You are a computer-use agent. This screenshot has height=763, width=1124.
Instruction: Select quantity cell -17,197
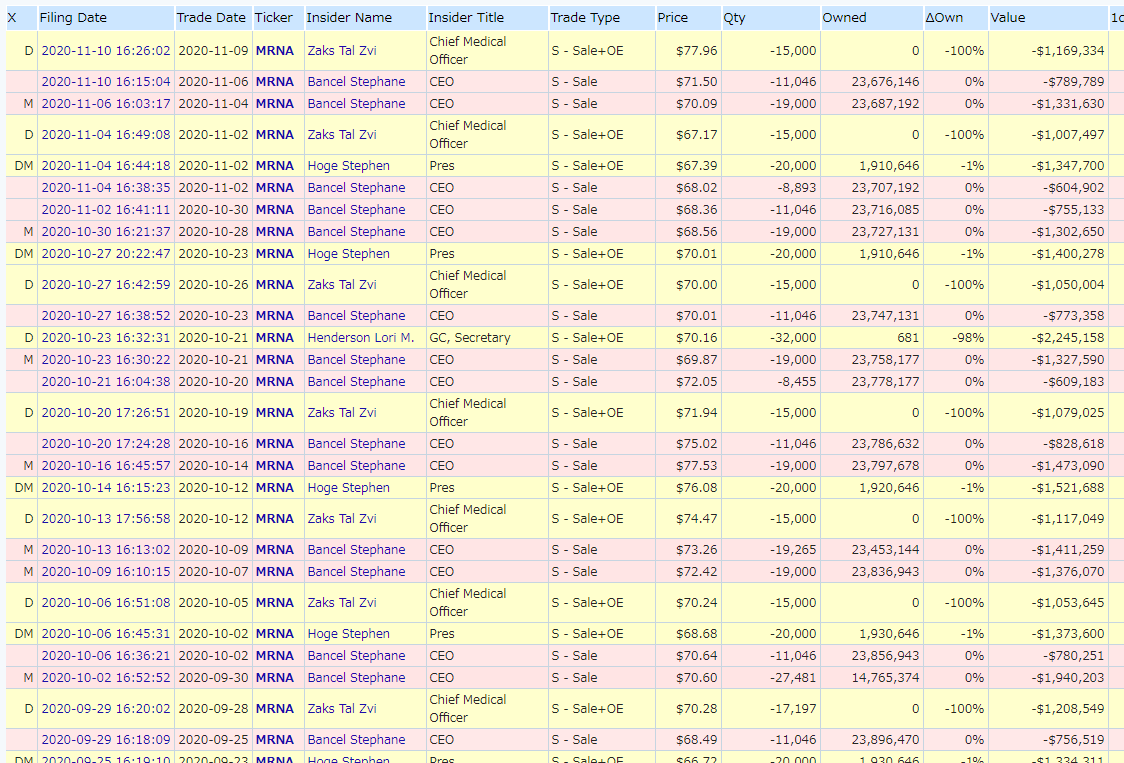[793, 708]
